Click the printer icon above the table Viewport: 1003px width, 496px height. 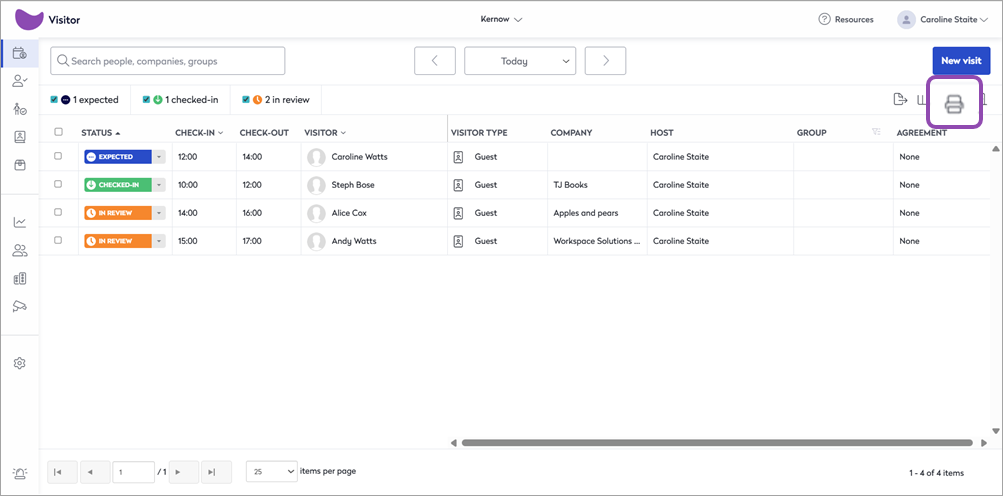pos(954,104)
